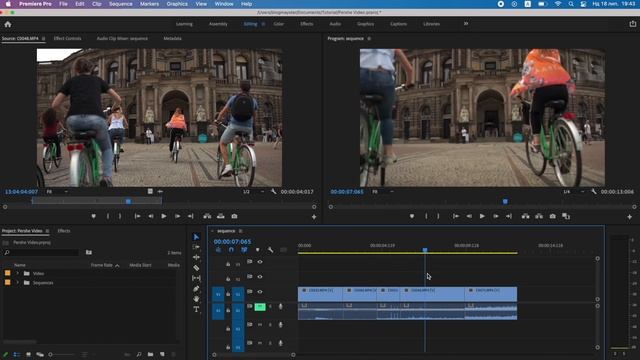Toggle Snap in timeline magnet icon

231,250
